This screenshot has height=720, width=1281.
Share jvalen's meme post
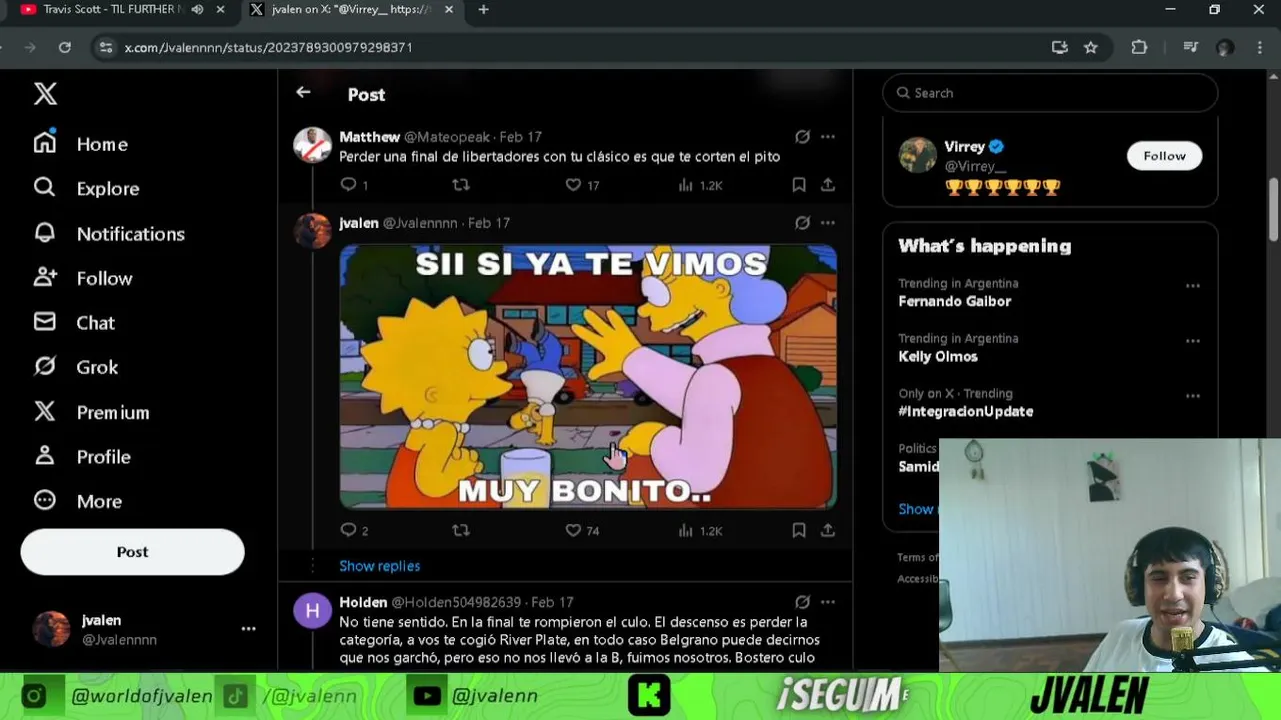point(828,530)
